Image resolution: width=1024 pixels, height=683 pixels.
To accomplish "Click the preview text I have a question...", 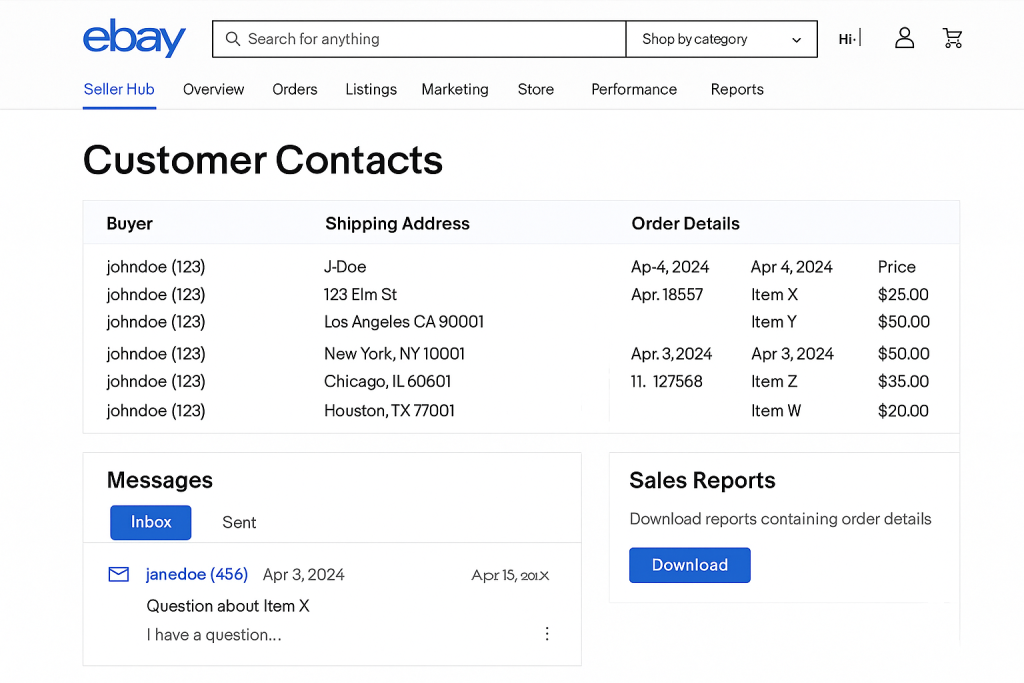I will [214, 635].
